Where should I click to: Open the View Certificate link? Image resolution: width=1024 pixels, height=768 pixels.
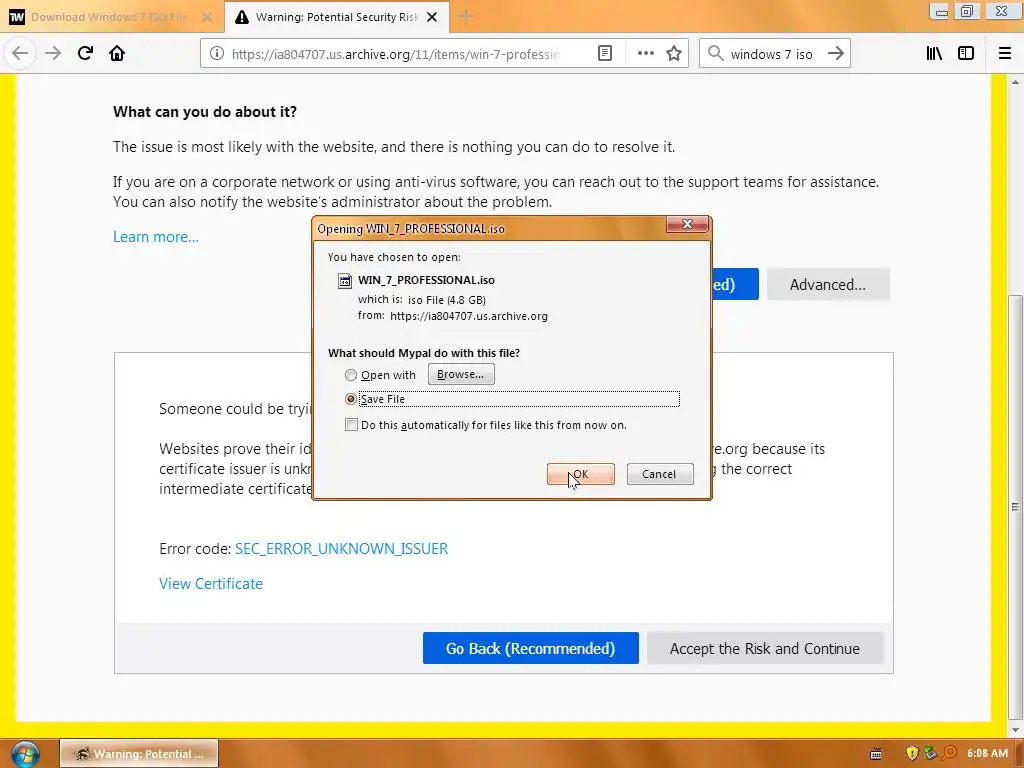211,584
